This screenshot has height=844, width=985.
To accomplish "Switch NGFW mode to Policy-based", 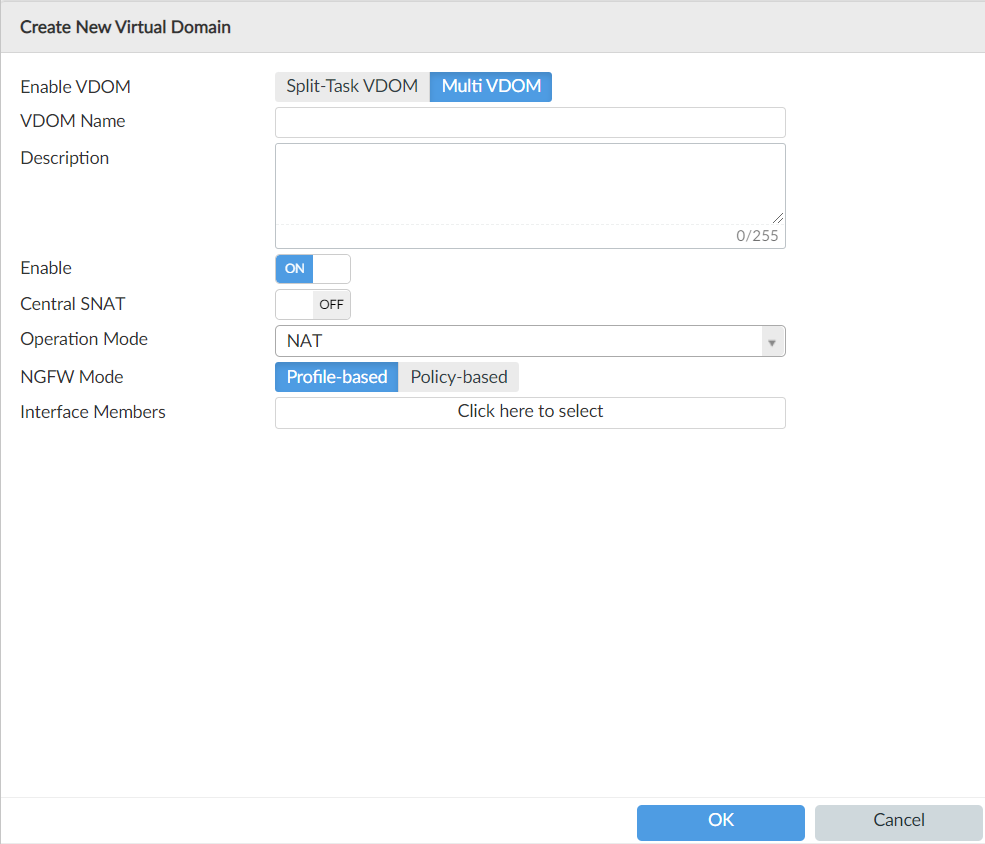I will [x=459, y=377].
